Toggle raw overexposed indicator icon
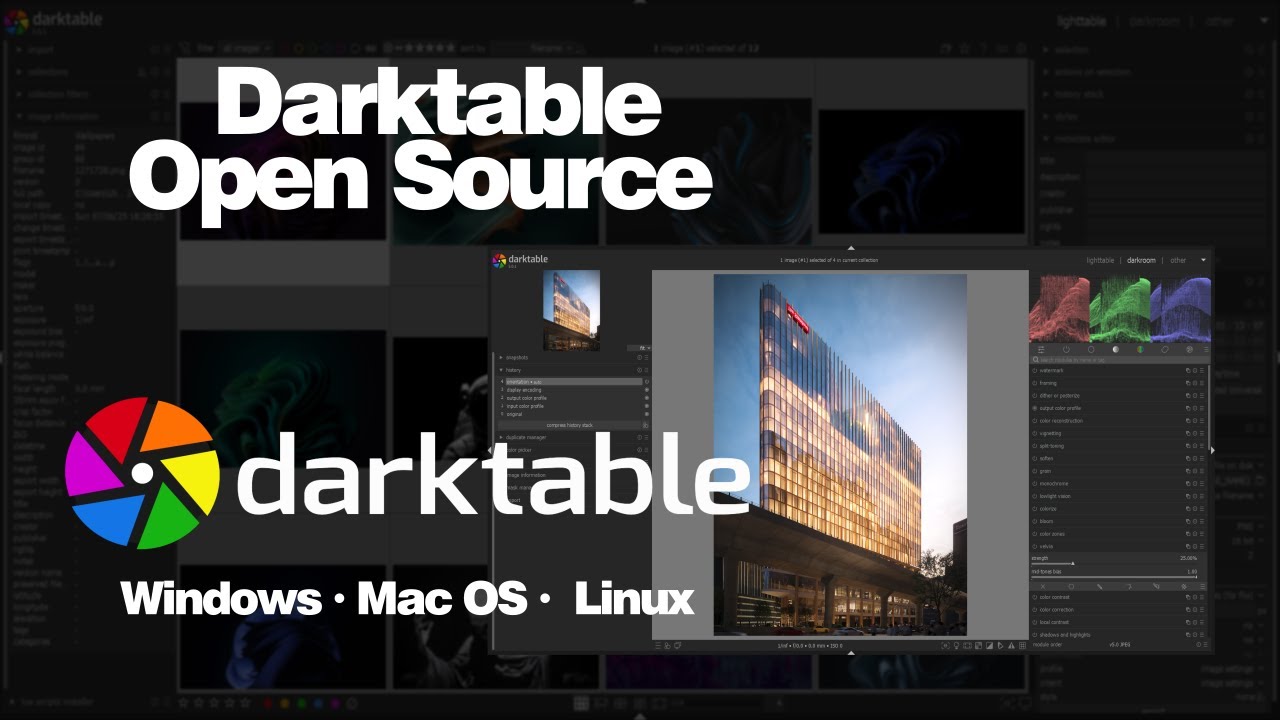Viewport: 1280px width, 720px height. (967, 645)
